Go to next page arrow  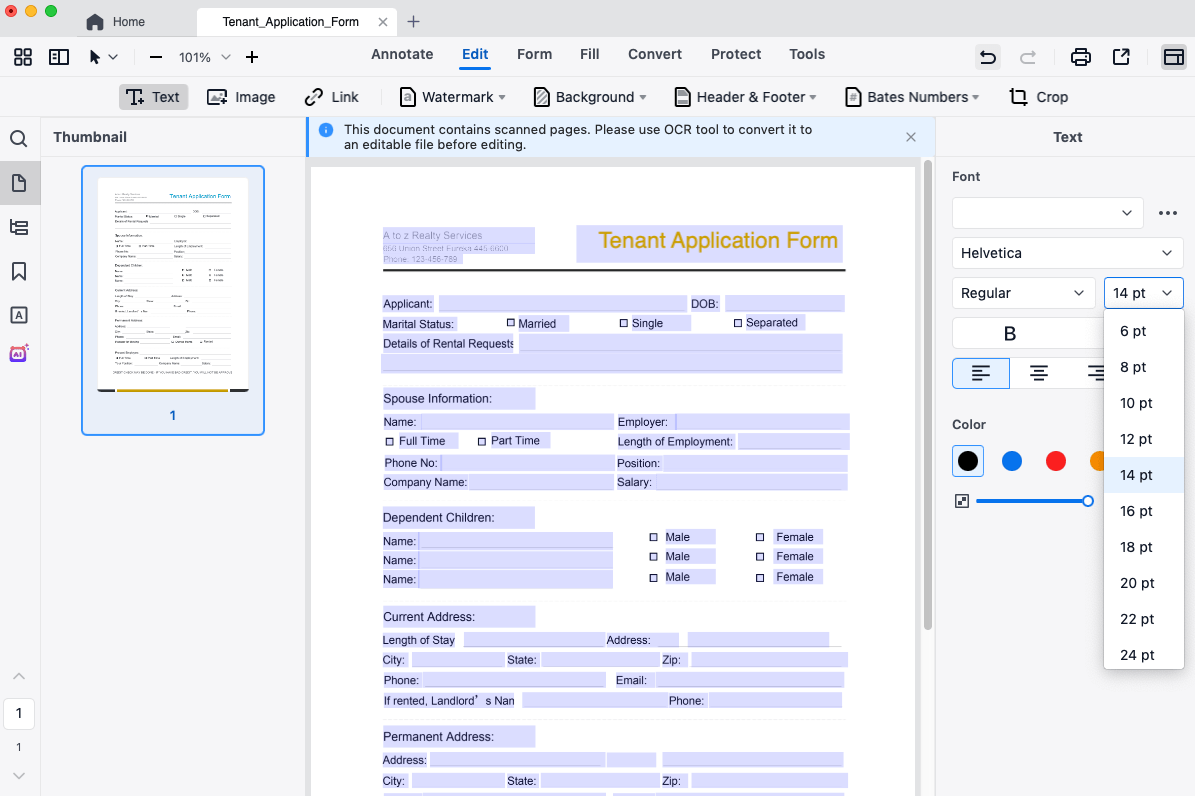(x=19, y=776)
